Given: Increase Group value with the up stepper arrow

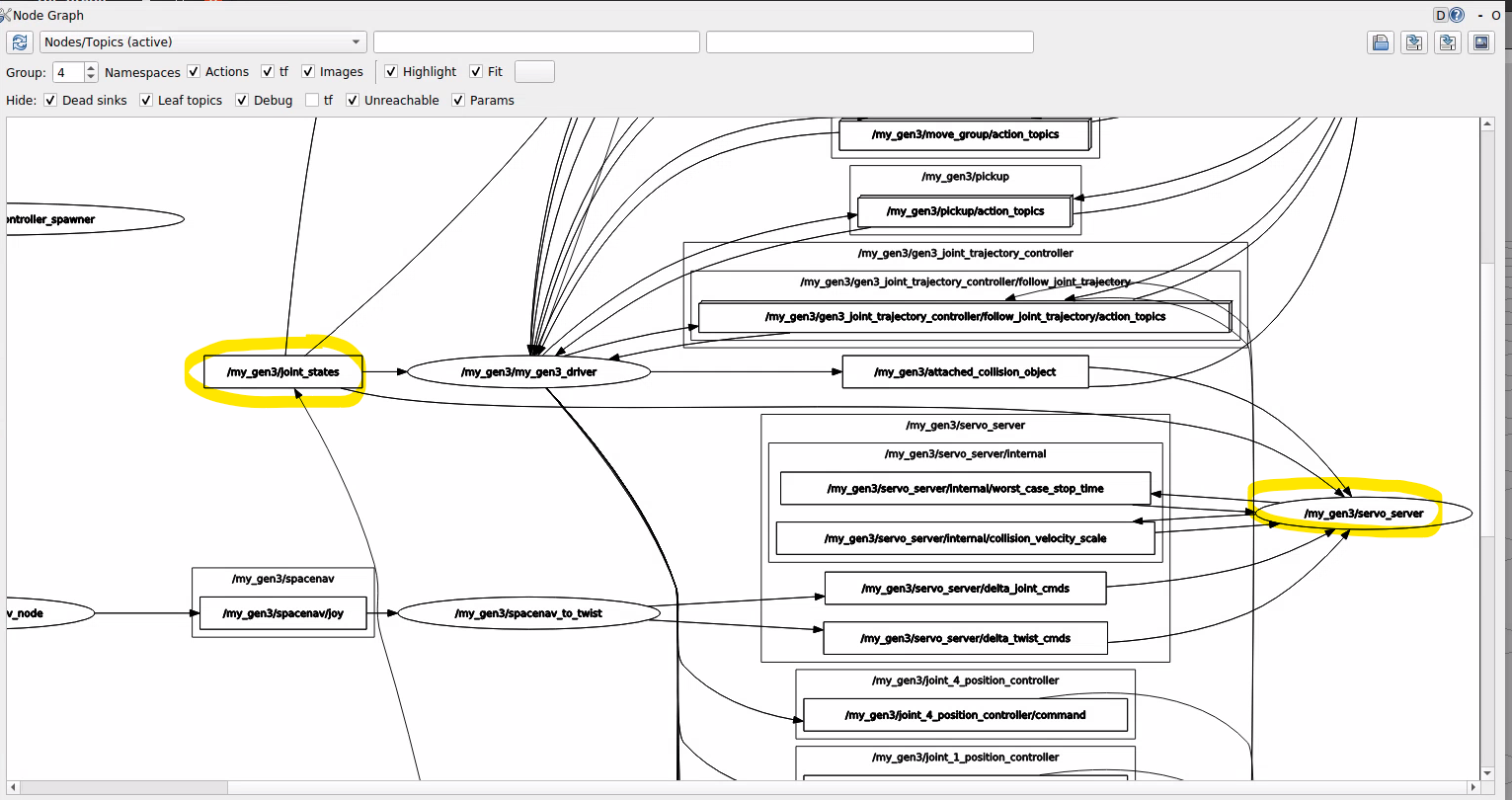Looking at the screenshot, I should (90, 66).
